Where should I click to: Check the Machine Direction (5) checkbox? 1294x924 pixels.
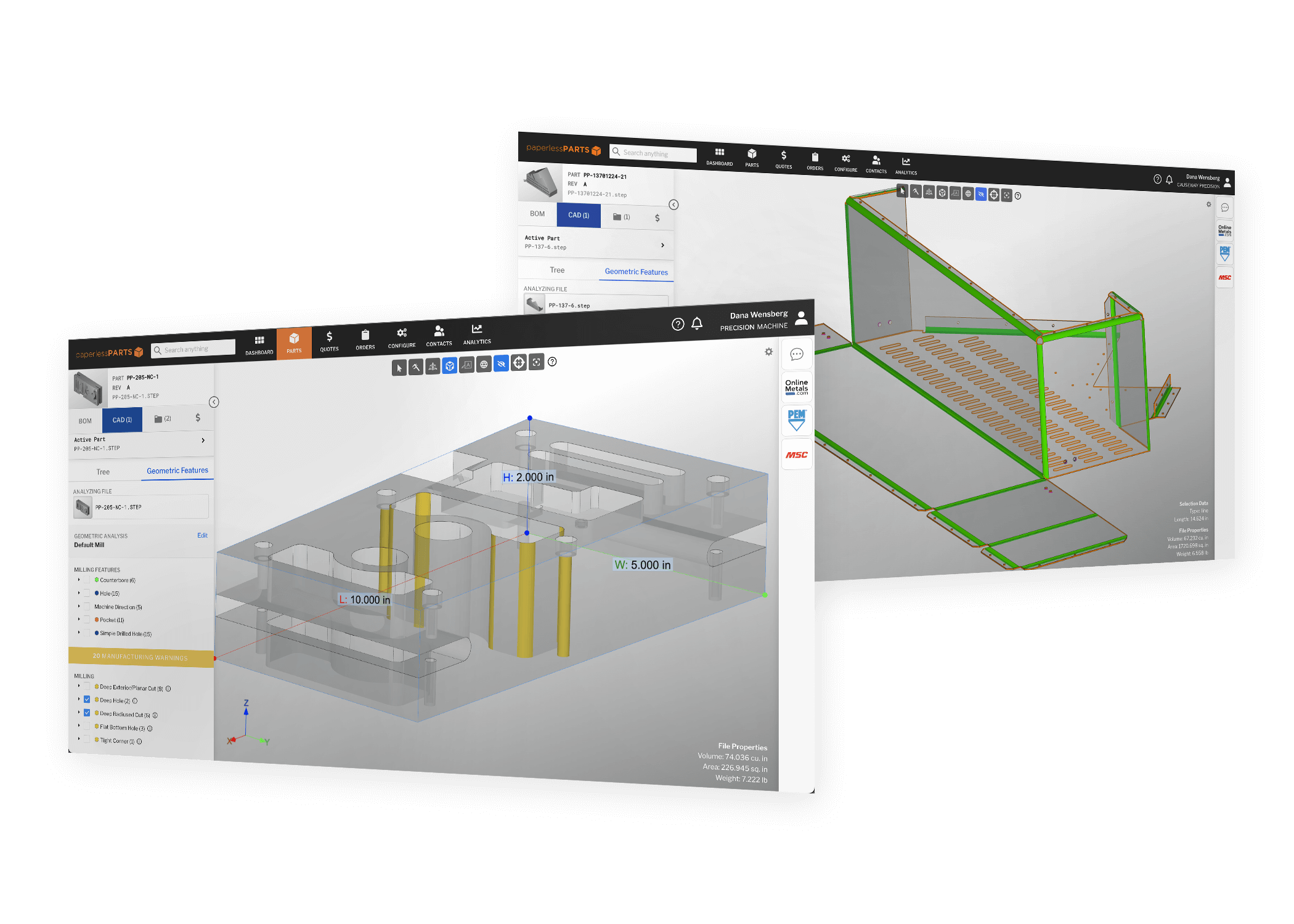tap(87, 606)
